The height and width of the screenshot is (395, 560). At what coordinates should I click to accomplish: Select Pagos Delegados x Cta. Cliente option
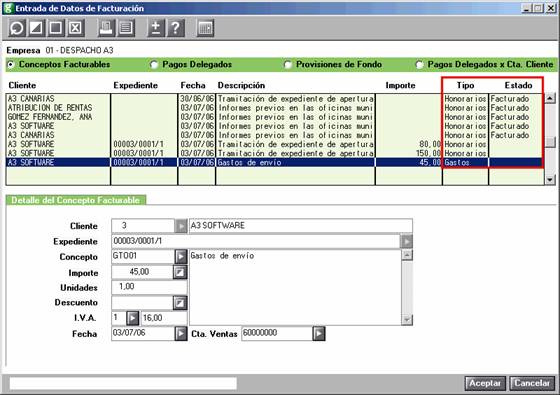pyautogui.click(x=419, y=65)
